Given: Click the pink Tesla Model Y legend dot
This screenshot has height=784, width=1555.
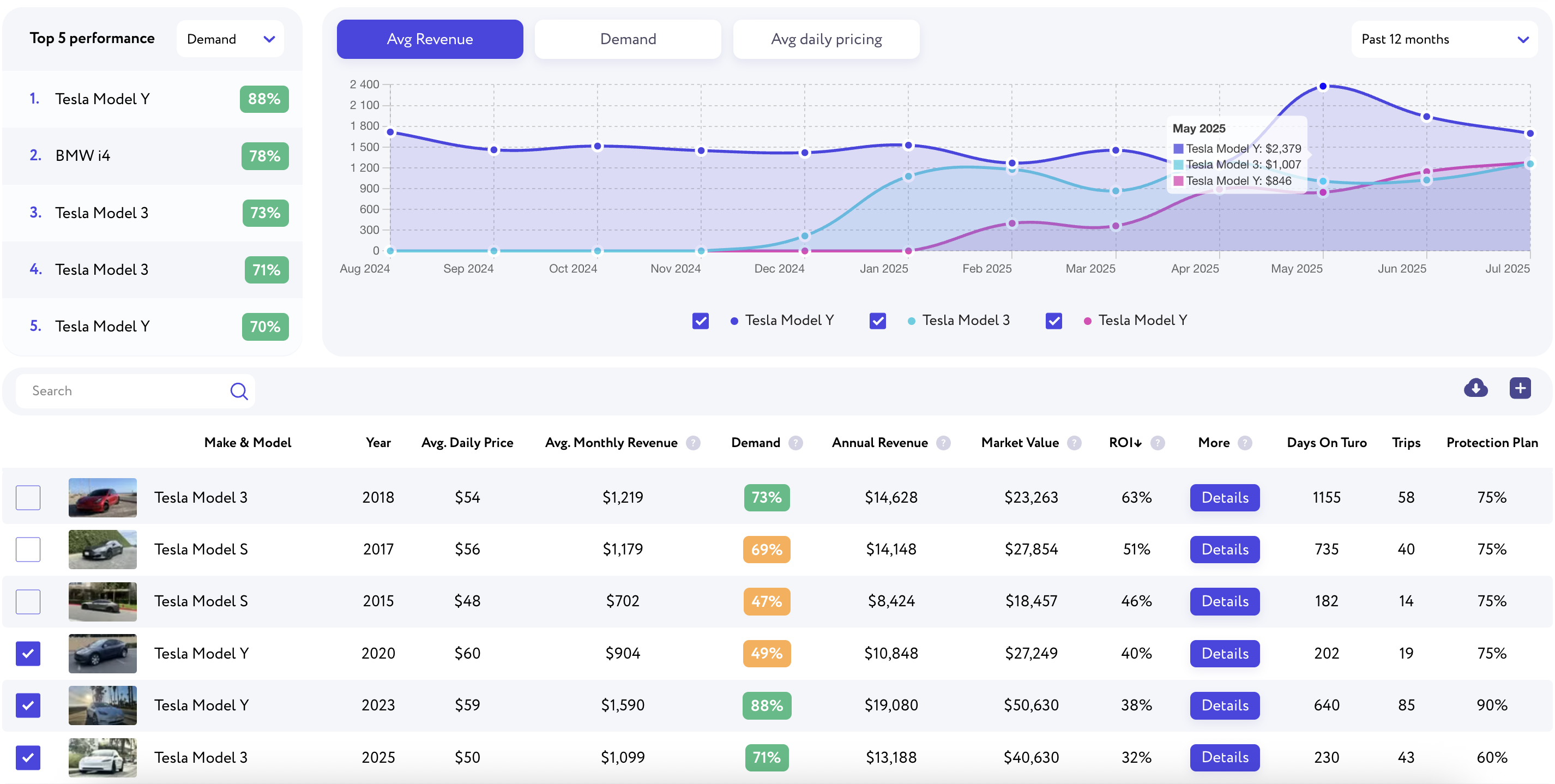Looking at the screenshot, I should click(1088, 321).
